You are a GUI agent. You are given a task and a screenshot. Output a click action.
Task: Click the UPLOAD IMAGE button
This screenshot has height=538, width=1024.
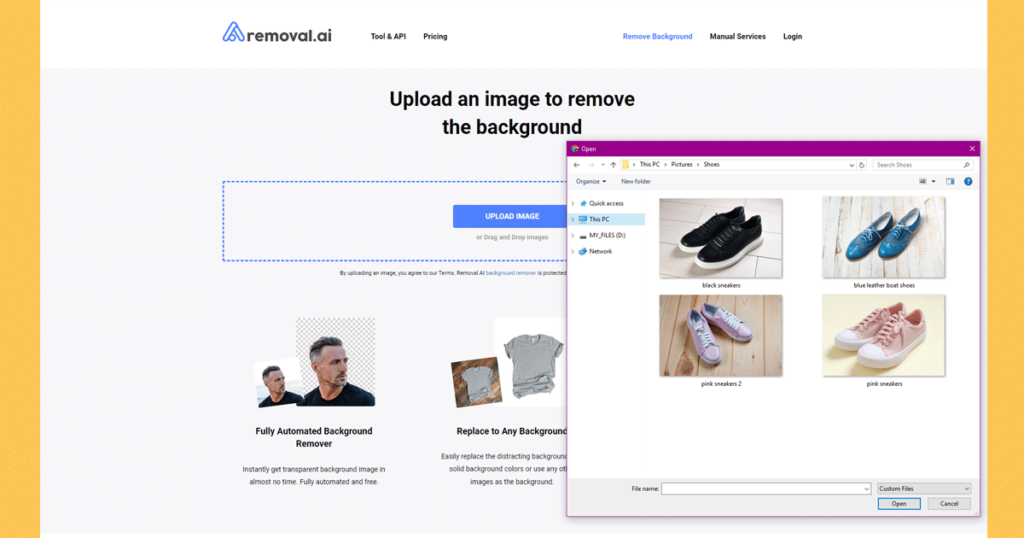click(510, 216)
